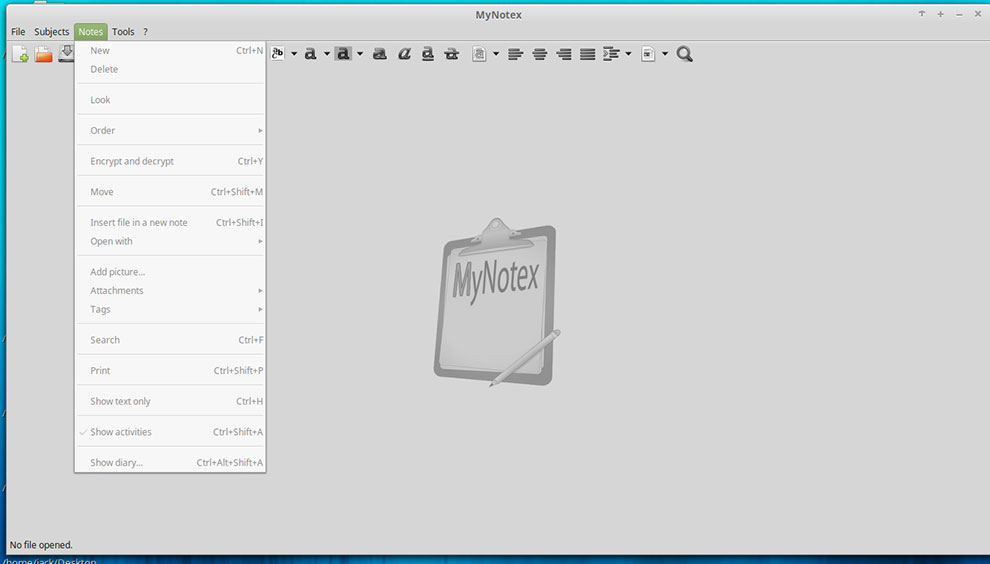Click the indent/list toolbar icon
This screenshot has height=564, width=990.
pyautogui.click(x=611, y=54)
